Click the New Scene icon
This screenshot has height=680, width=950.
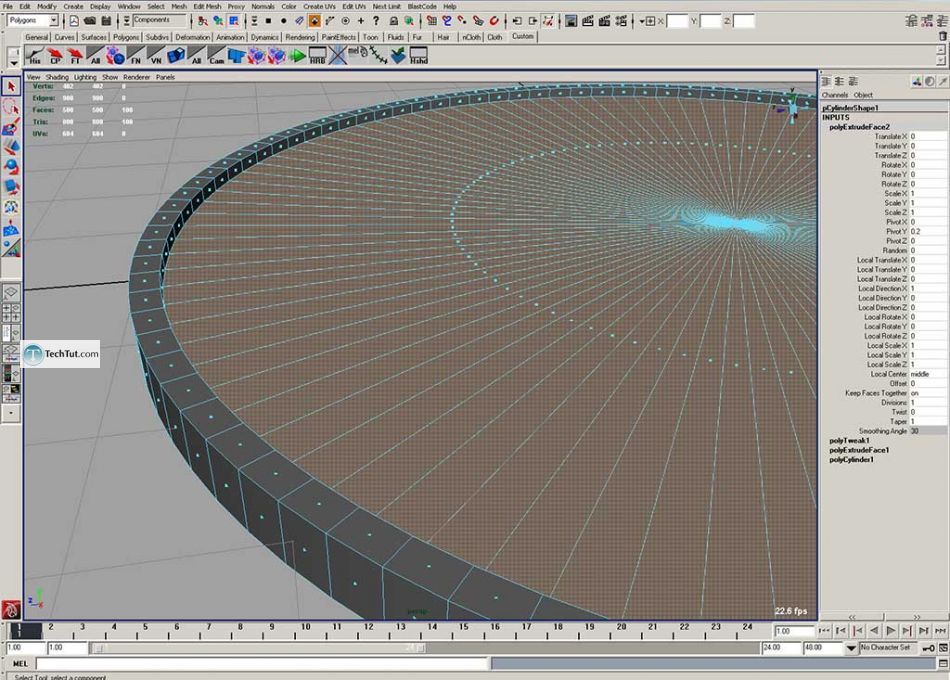tap(74, 21)
